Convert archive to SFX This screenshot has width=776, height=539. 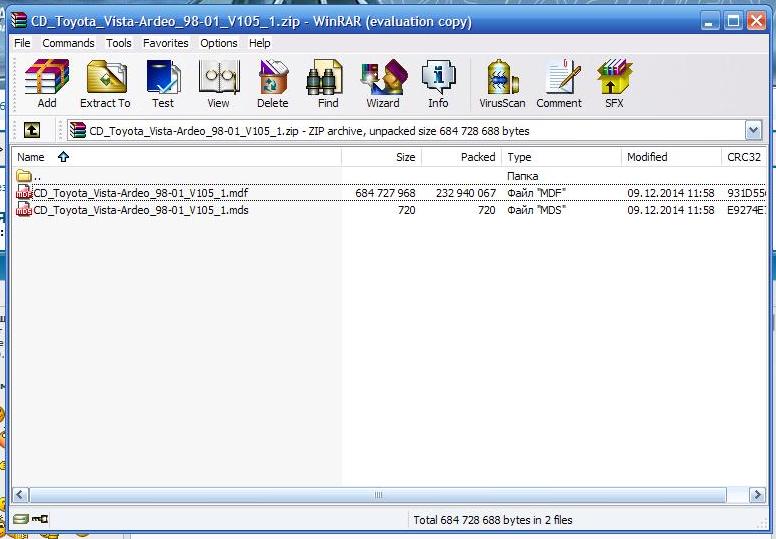tap(614, 84)
